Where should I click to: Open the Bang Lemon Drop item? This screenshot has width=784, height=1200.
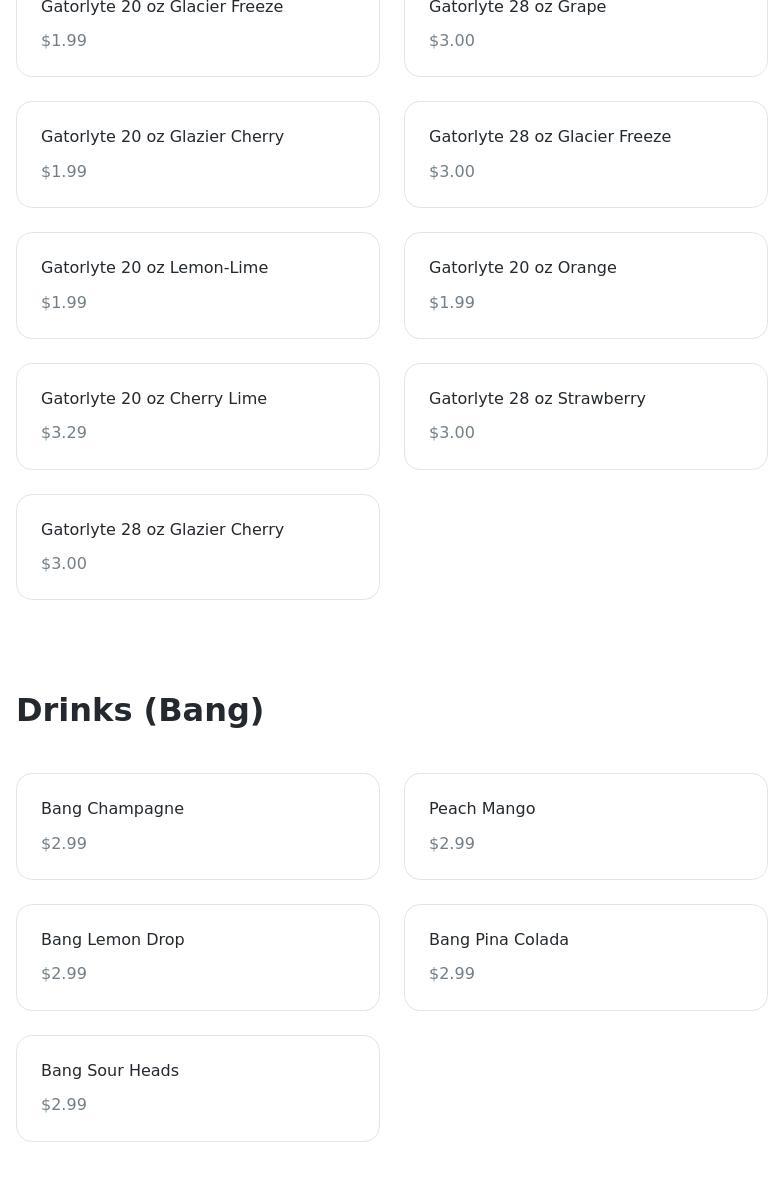click(x=198, y=957)
